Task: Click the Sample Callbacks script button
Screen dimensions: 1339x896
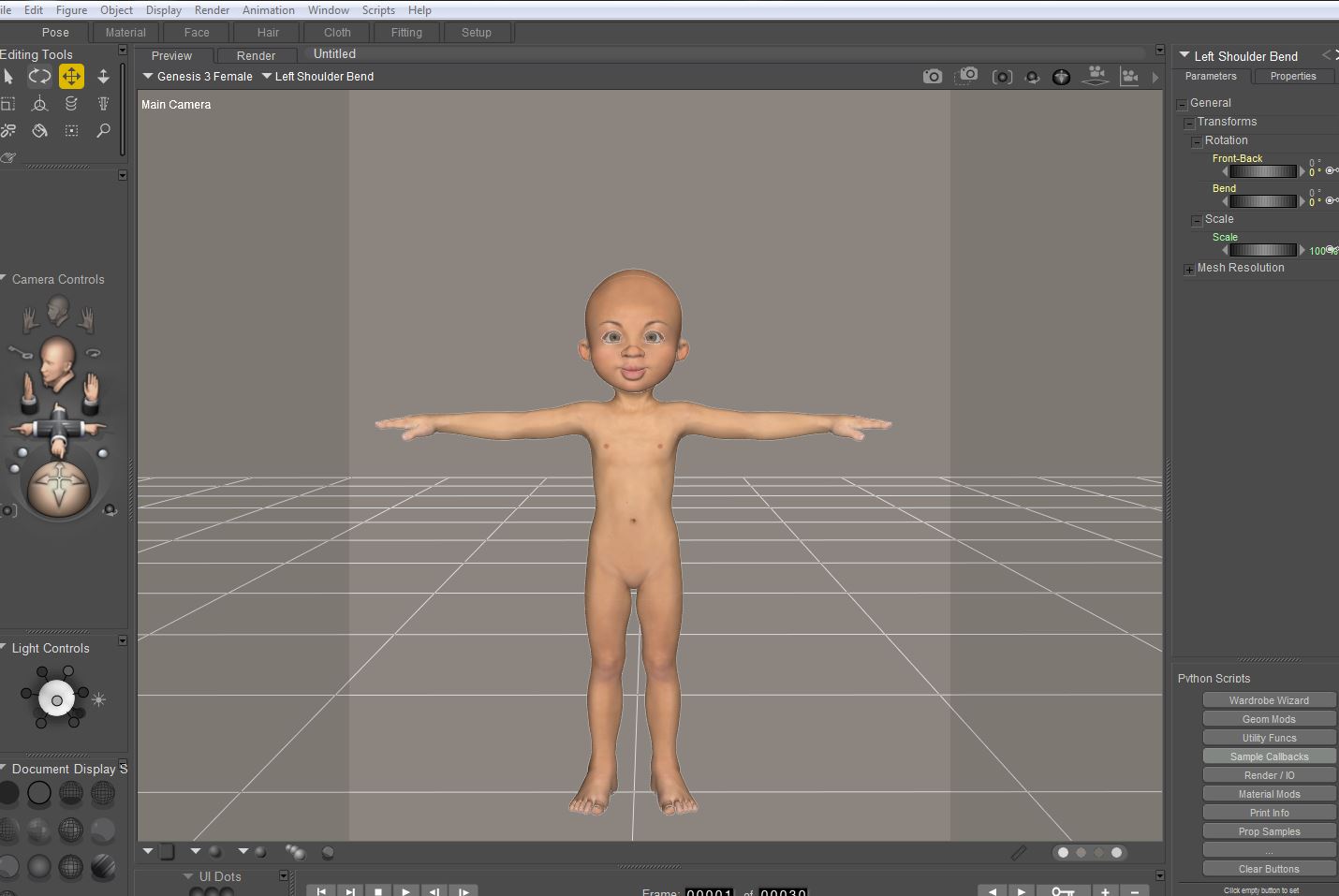Action: [1269, 756]
